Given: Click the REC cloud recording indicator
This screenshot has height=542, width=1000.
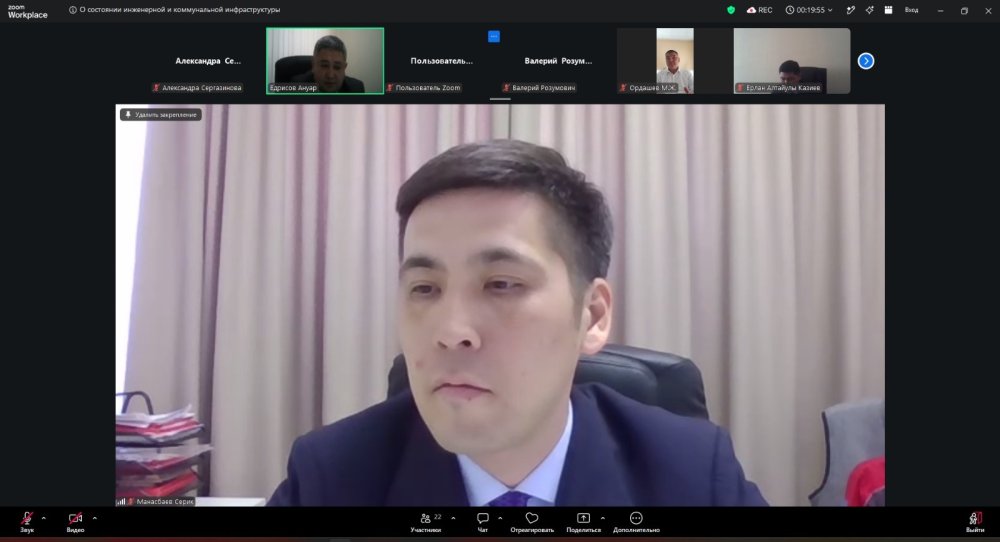Looking at the screenshot, I should [x=760, y=10].
